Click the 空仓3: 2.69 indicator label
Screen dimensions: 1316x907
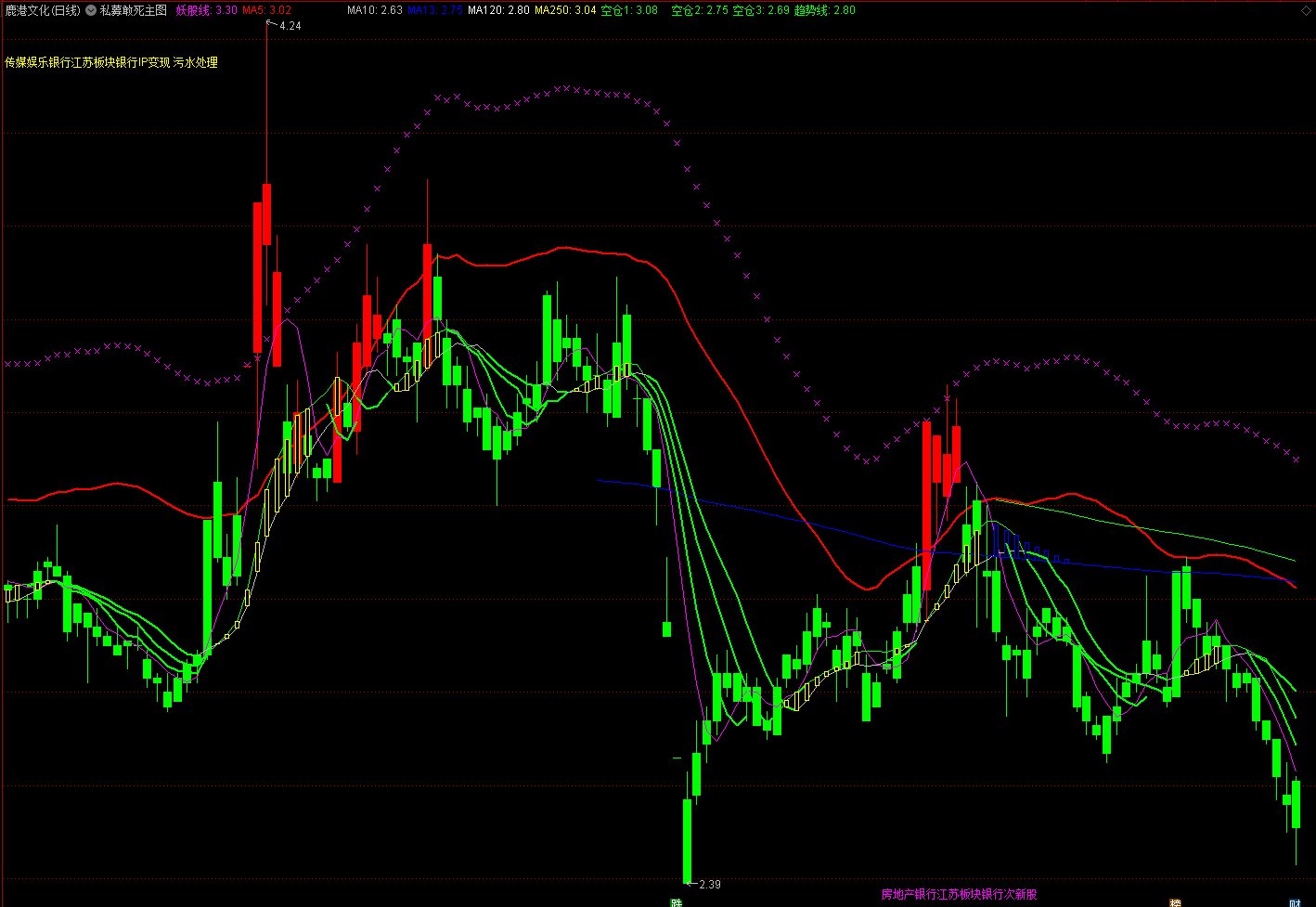(x=761, y=10)
